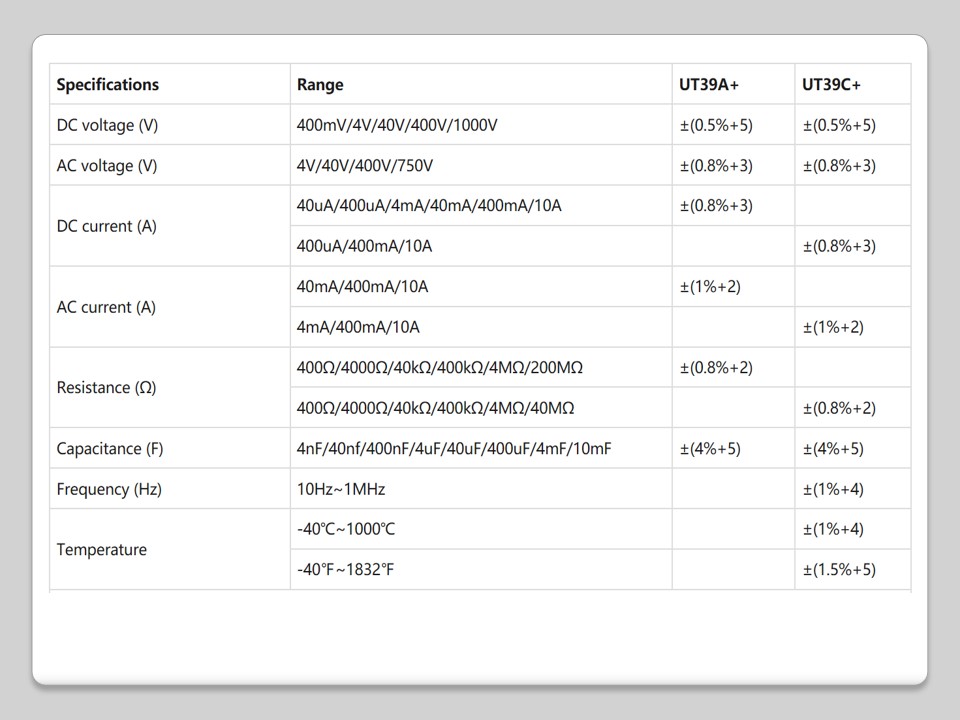
Task: Select the Temperature row label
Action: 102,550
